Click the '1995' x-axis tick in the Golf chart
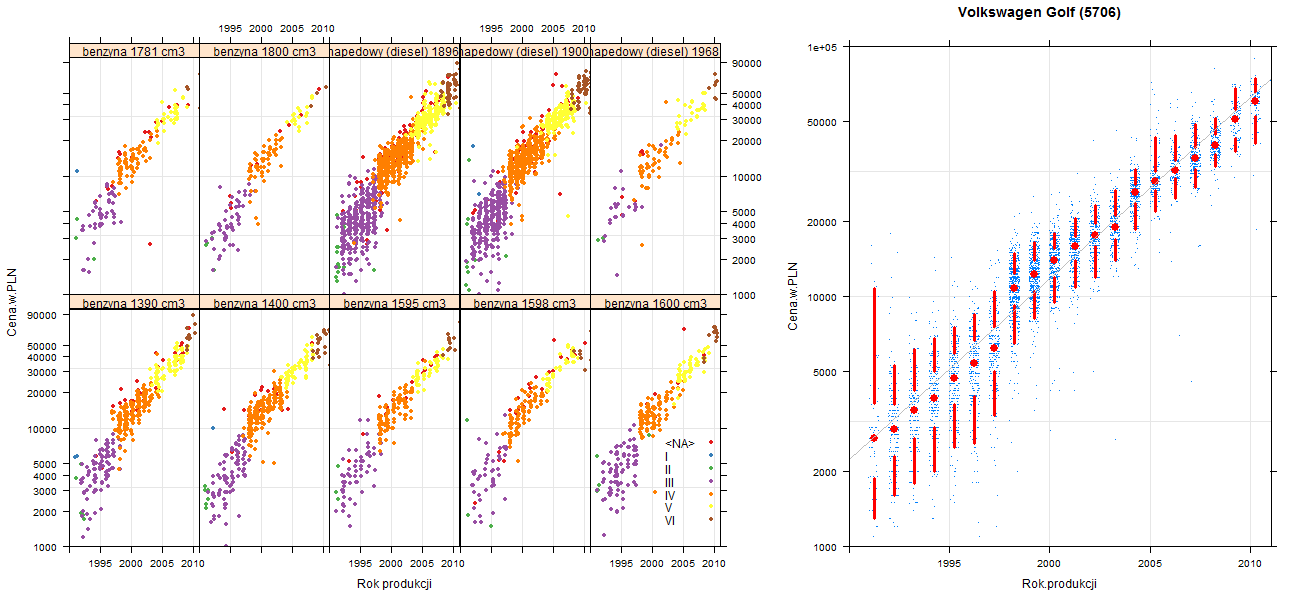This screenshot has height=600, width=1300. tap(949, 565)
